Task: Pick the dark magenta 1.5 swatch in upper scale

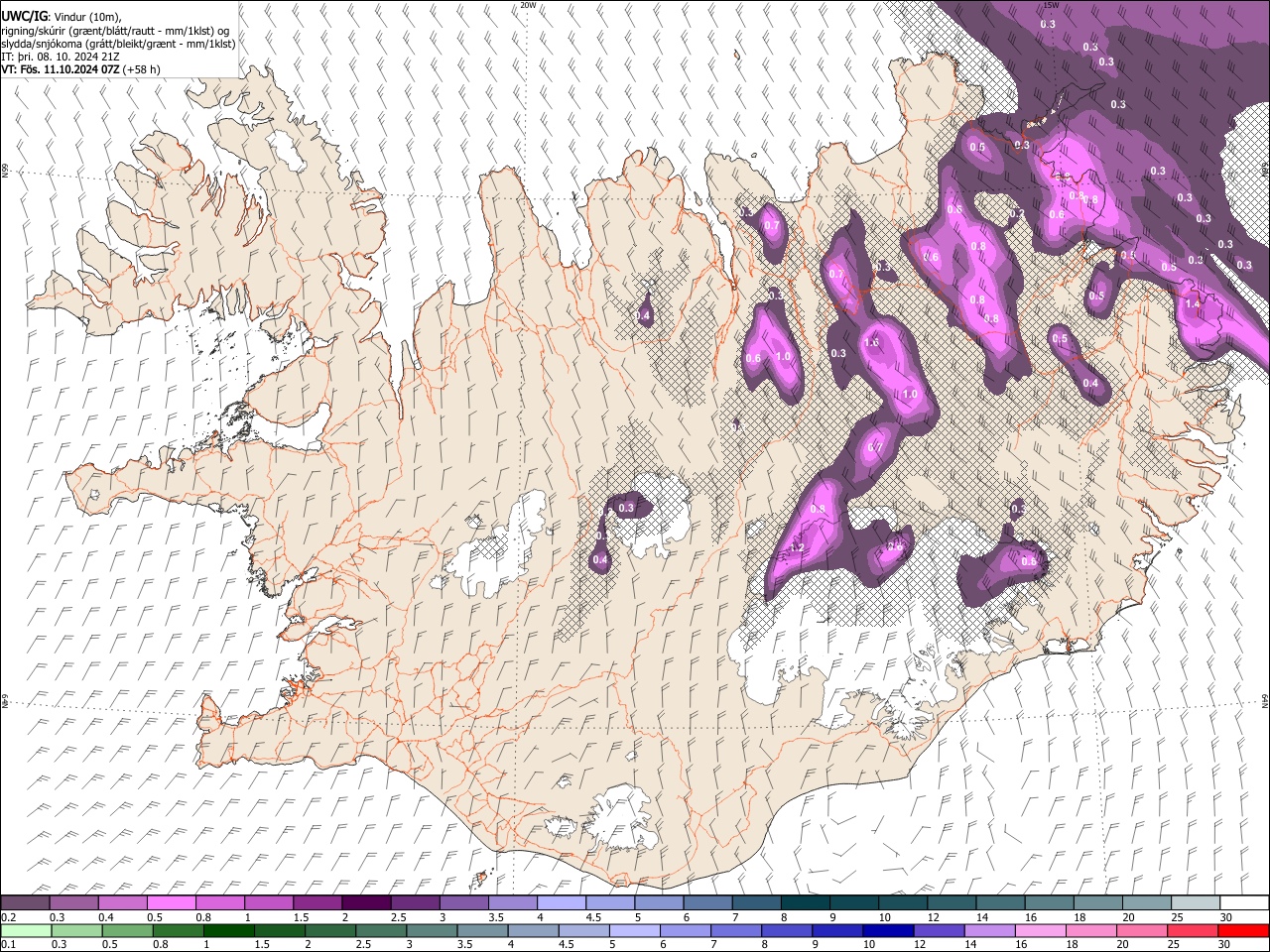Action: [317, 903]
